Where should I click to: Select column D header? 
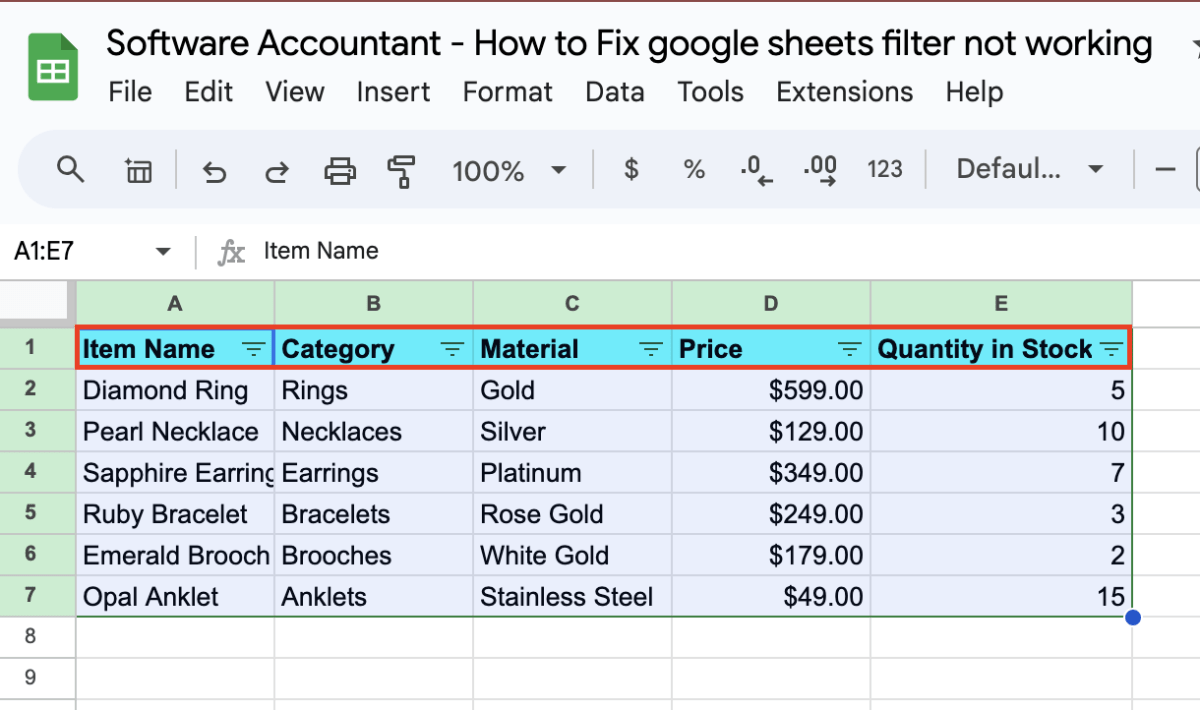[x=771, y=303]
